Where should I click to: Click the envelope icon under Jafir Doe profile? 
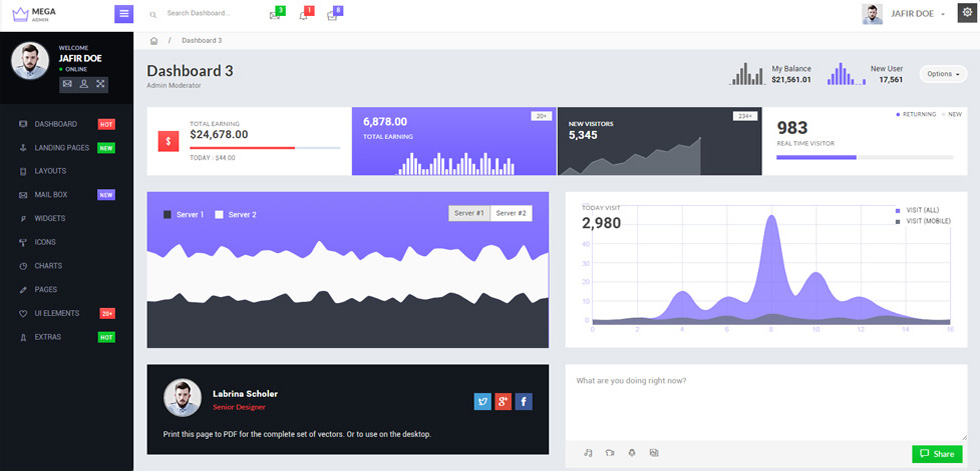(x=67, y=84)
